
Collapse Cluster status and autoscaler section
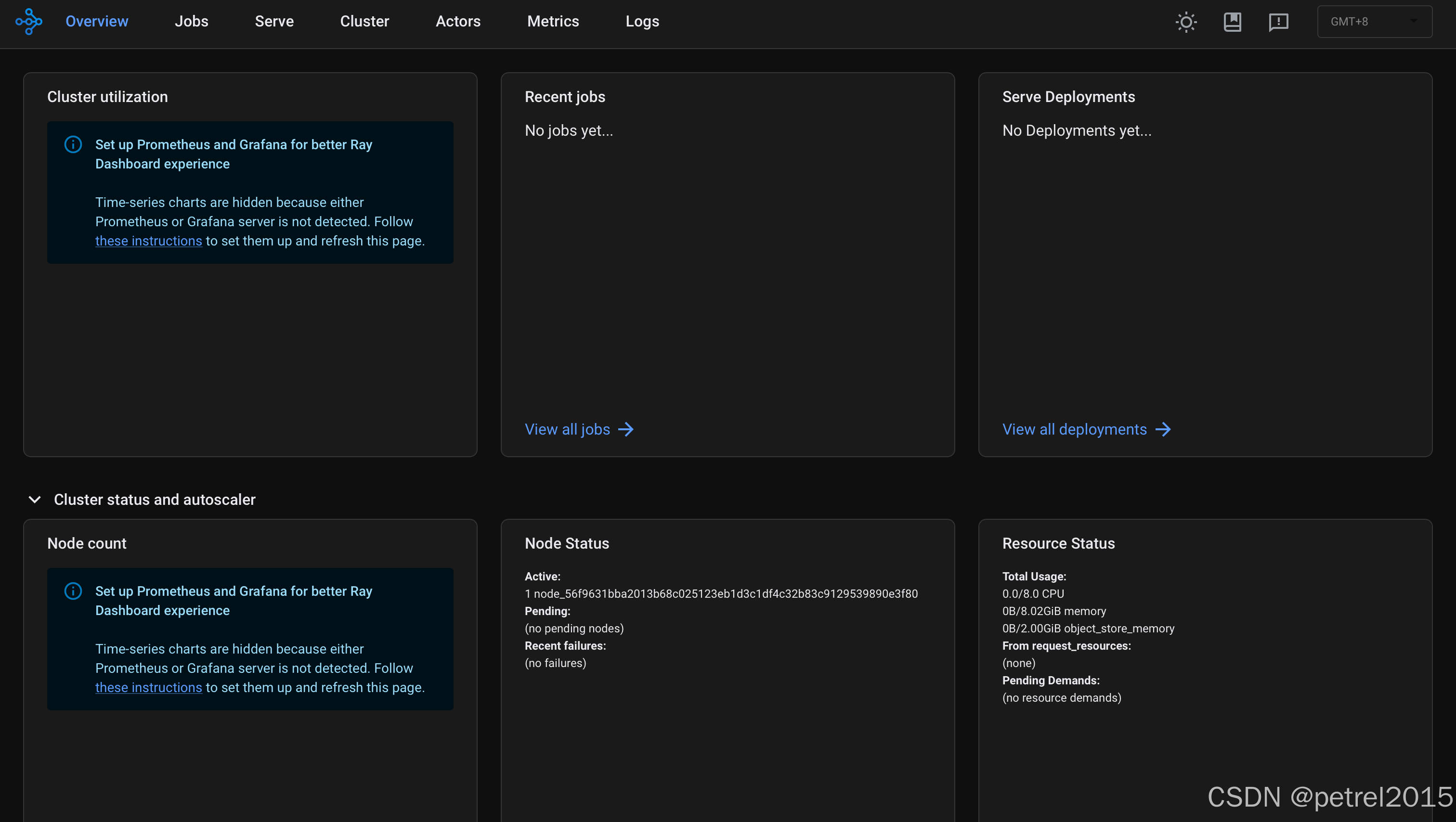pos(35,500)
